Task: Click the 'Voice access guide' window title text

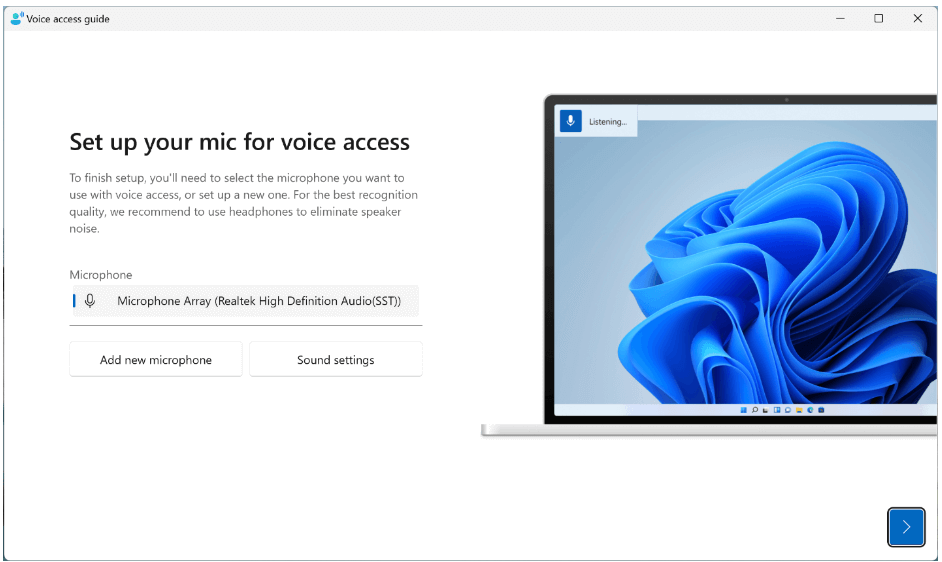Action: pos(68,19)
